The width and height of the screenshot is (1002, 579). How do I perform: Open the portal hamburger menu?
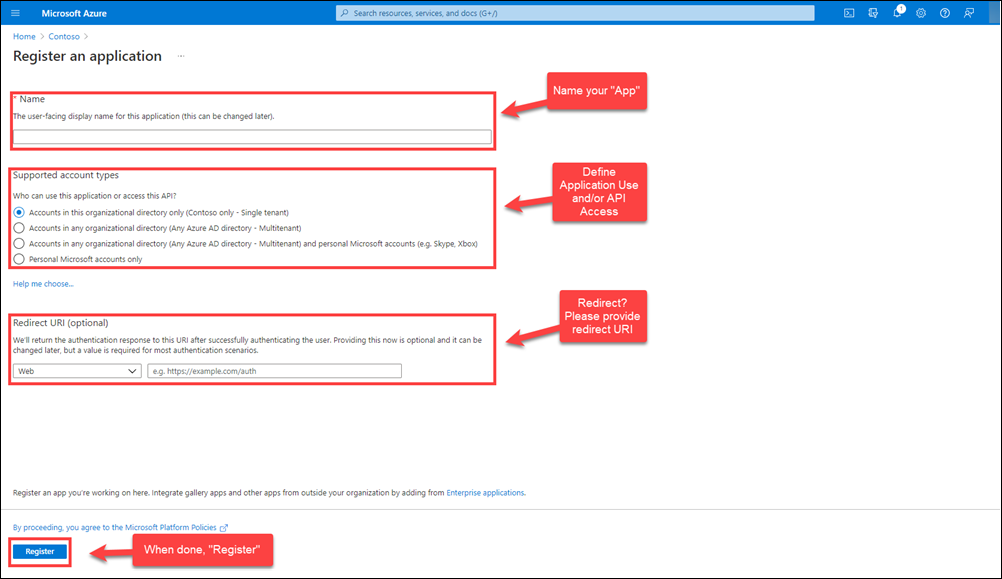point(15,12)
